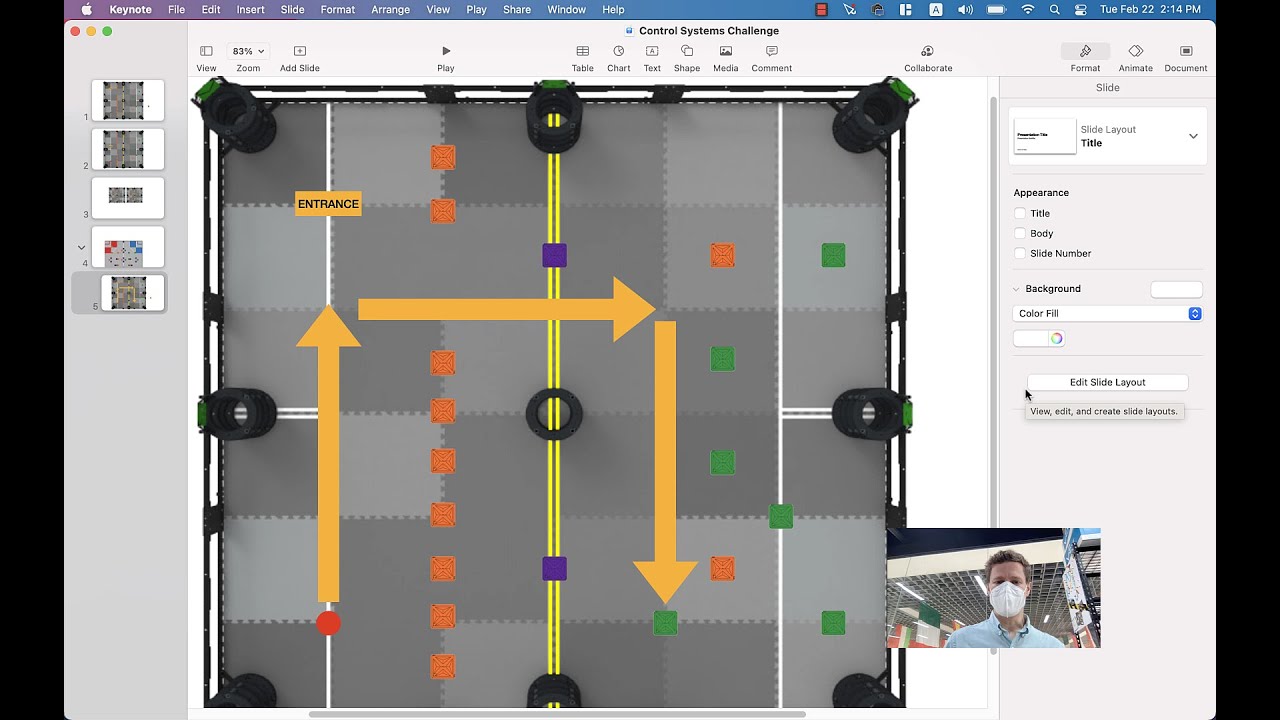This screenshot has height=720, width=1280.
Task: Click the Edit Slide Layout button
Action: (1107, 382)
